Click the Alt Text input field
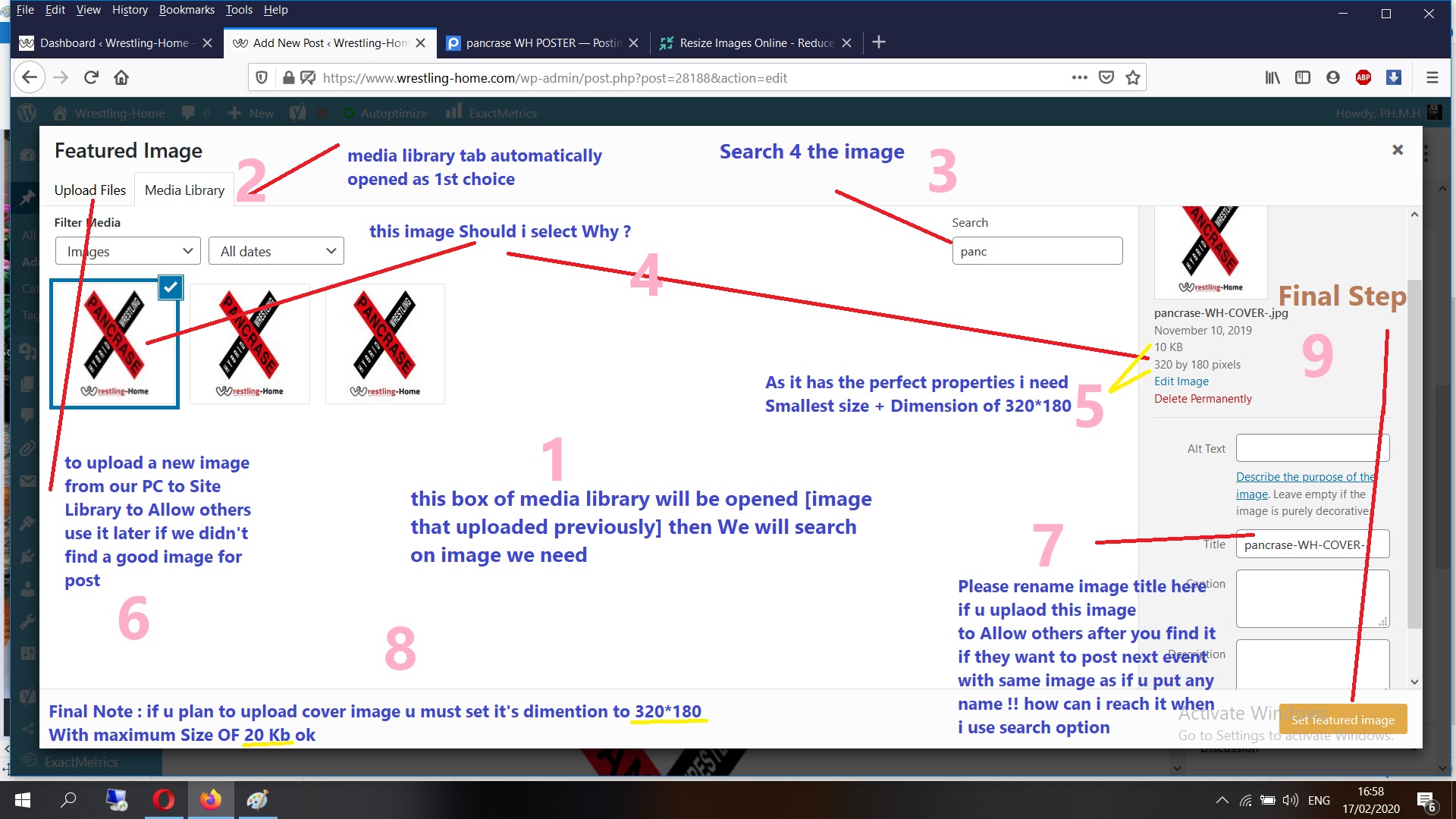Image resolution: width=1456 pixels, height=819 pixels. 1312,447
